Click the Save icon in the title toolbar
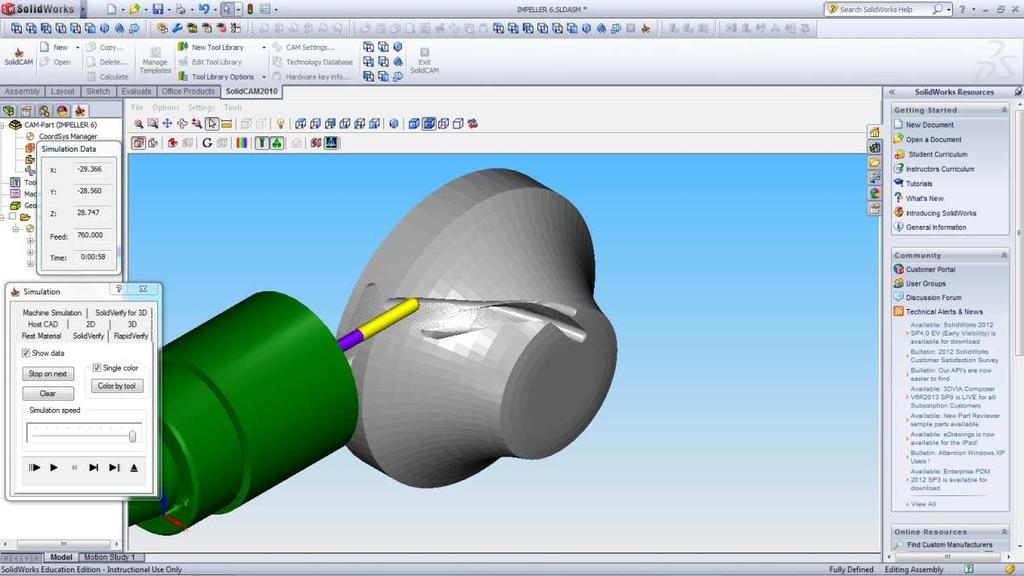 [x=158, y=9]
